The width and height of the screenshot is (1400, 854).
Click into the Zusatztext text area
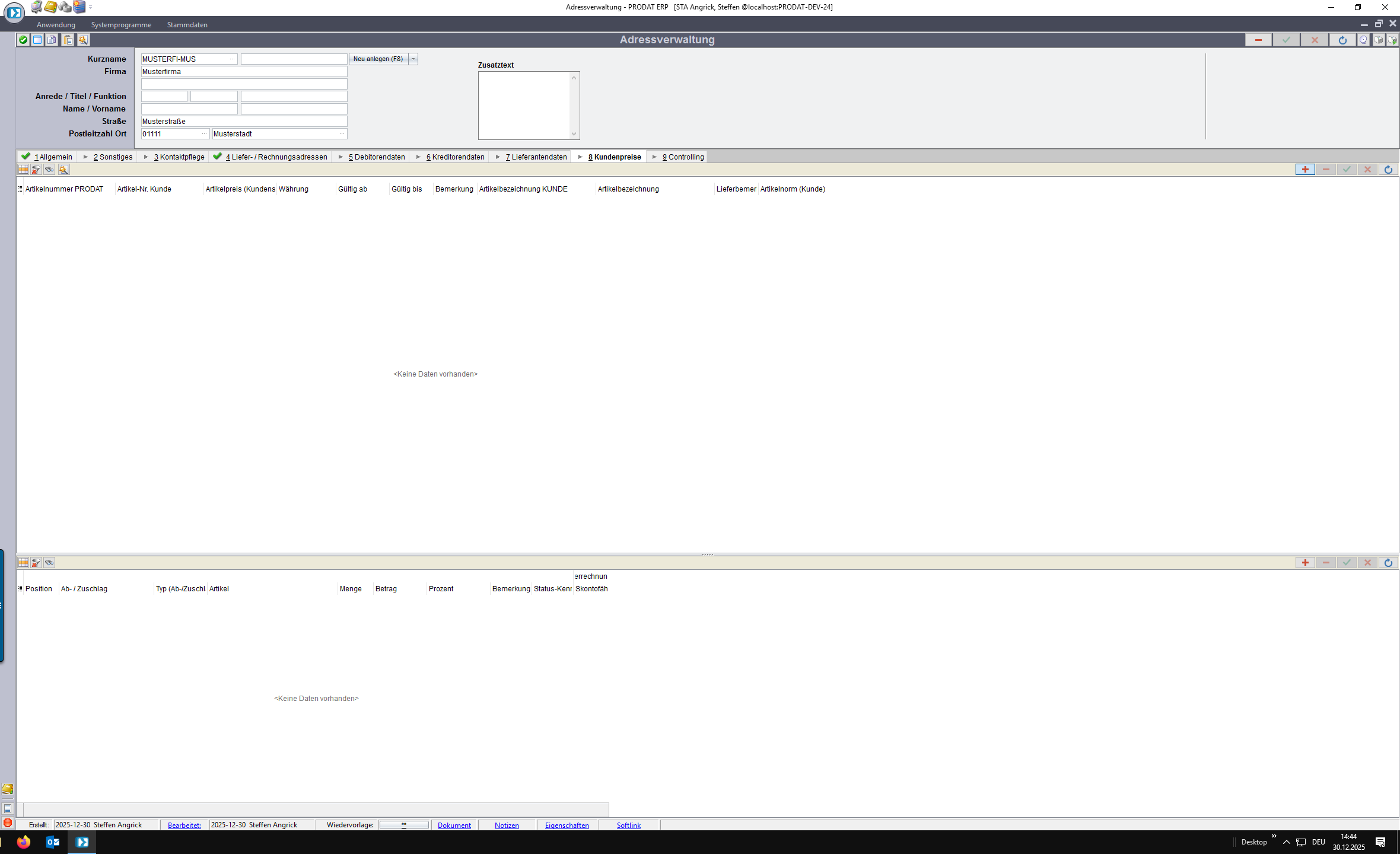point(524,106)
